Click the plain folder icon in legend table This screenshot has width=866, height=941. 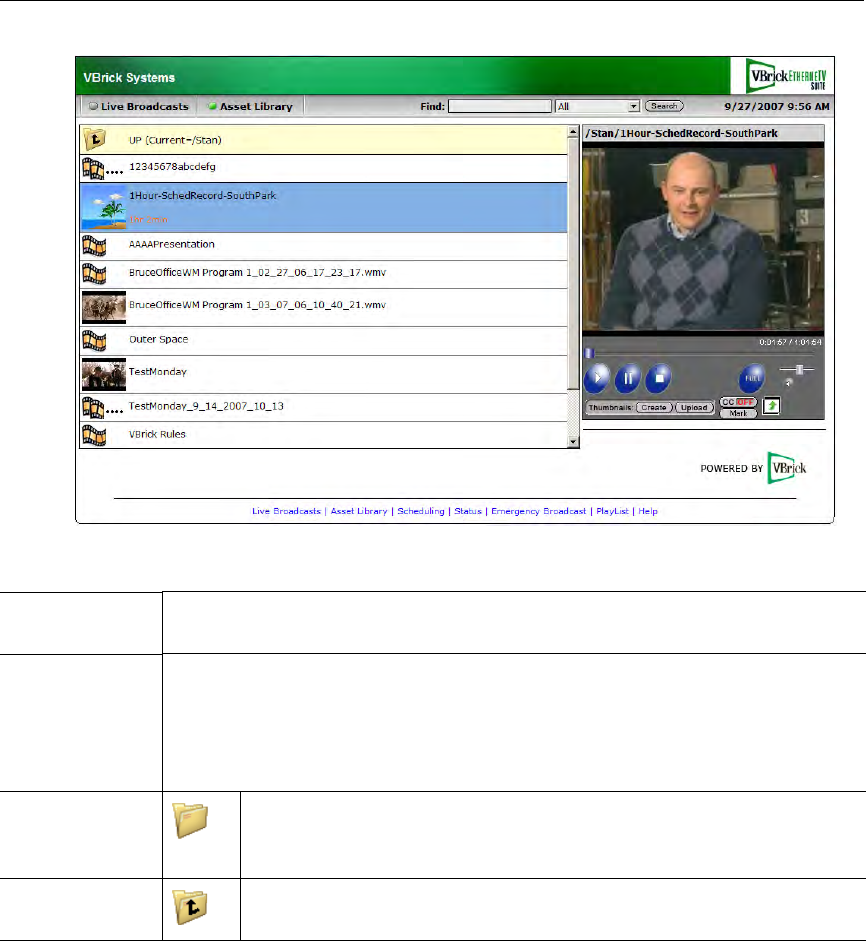(x=190, y=820)
